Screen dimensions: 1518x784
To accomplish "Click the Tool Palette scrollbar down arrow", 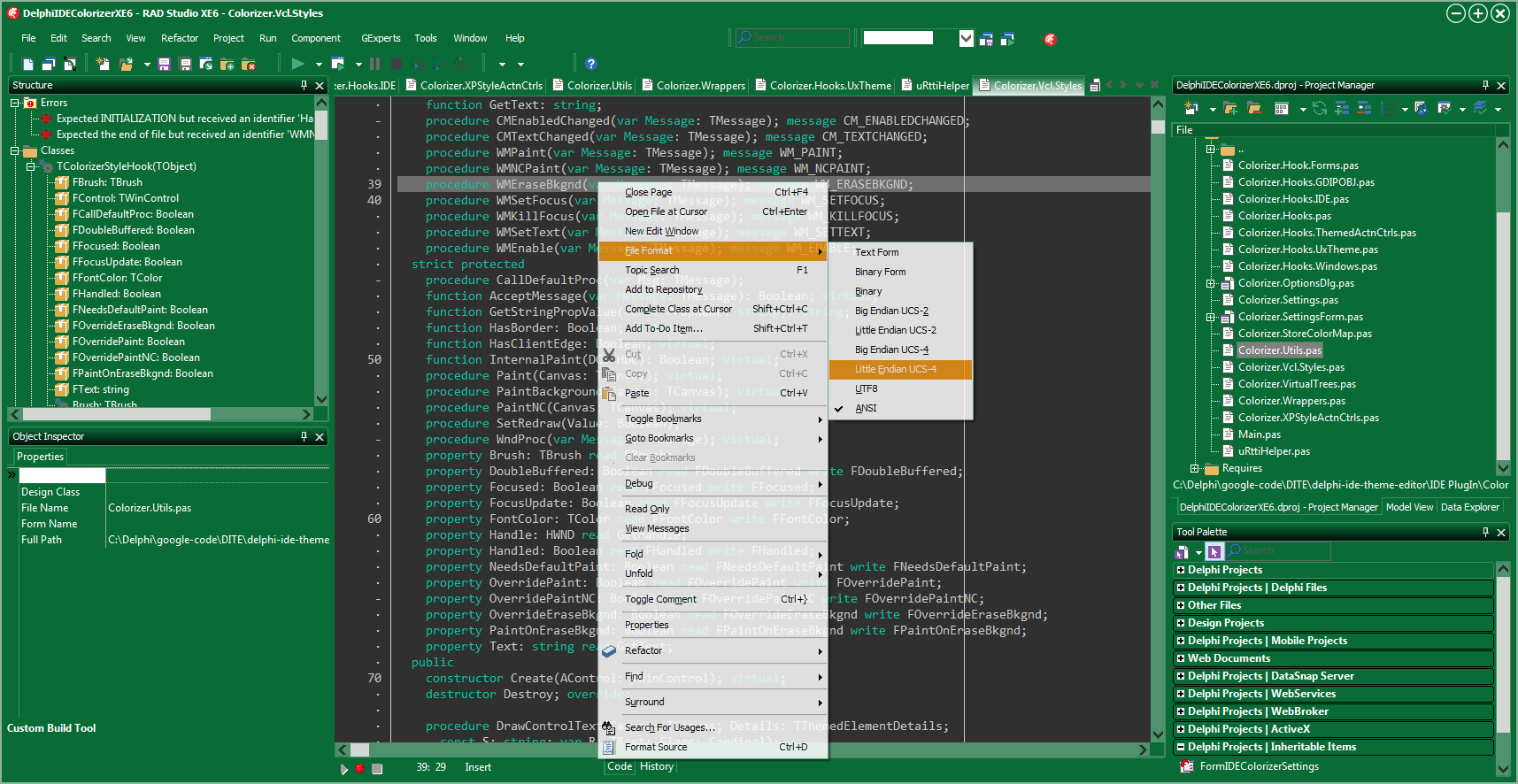I will (x=1502, y=769).
